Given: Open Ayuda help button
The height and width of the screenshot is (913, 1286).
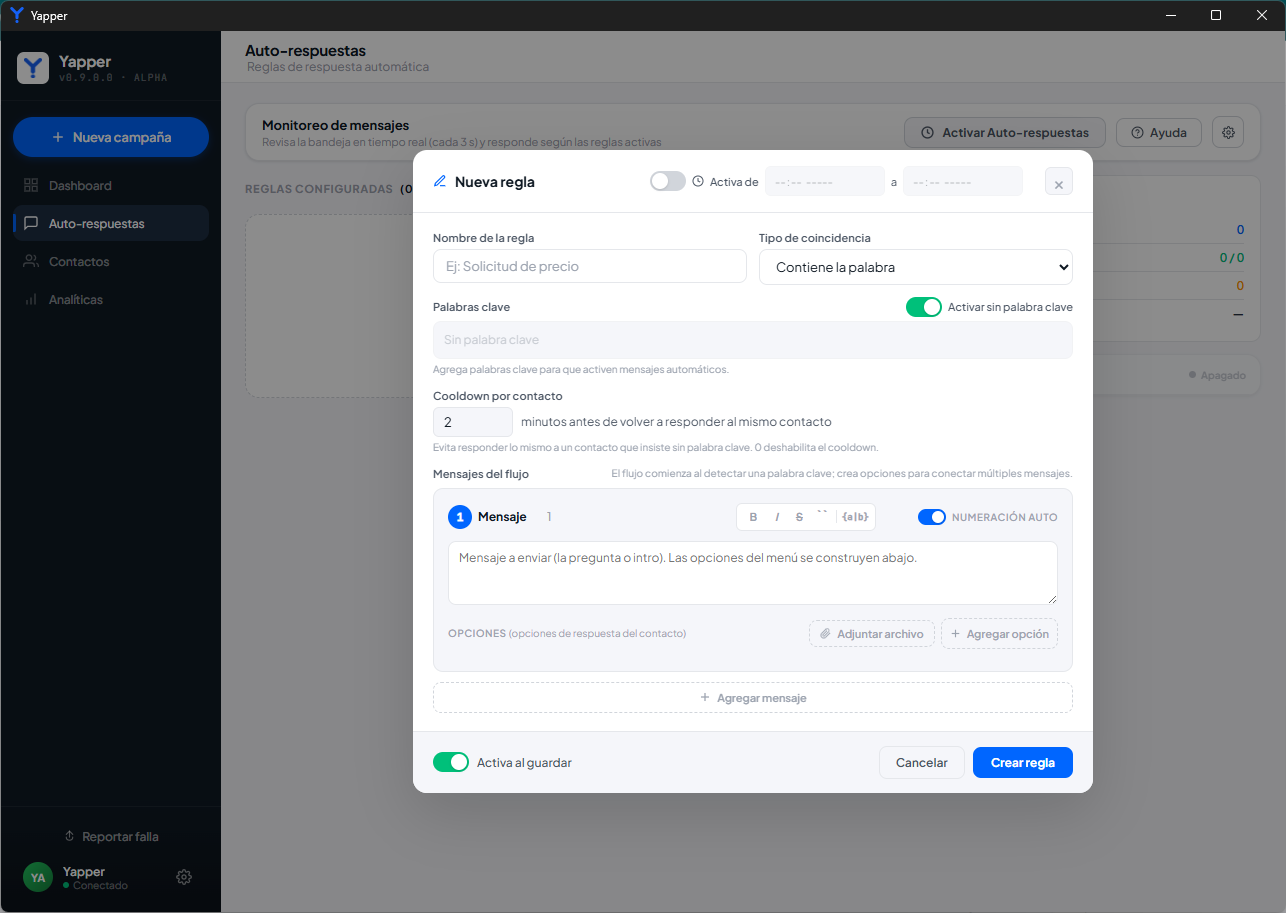Looking at the screenshot, I should (x=1159, y=132).
